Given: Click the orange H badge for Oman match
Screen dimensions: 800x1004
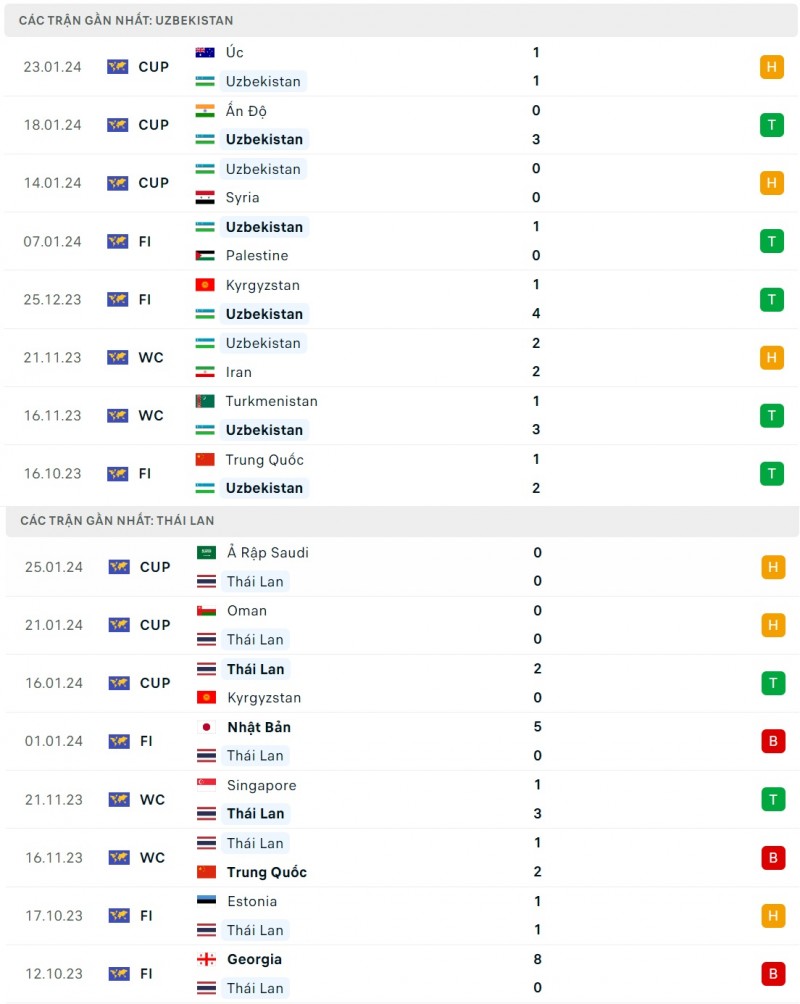Looking at the screenshot, I should point(772,625).
